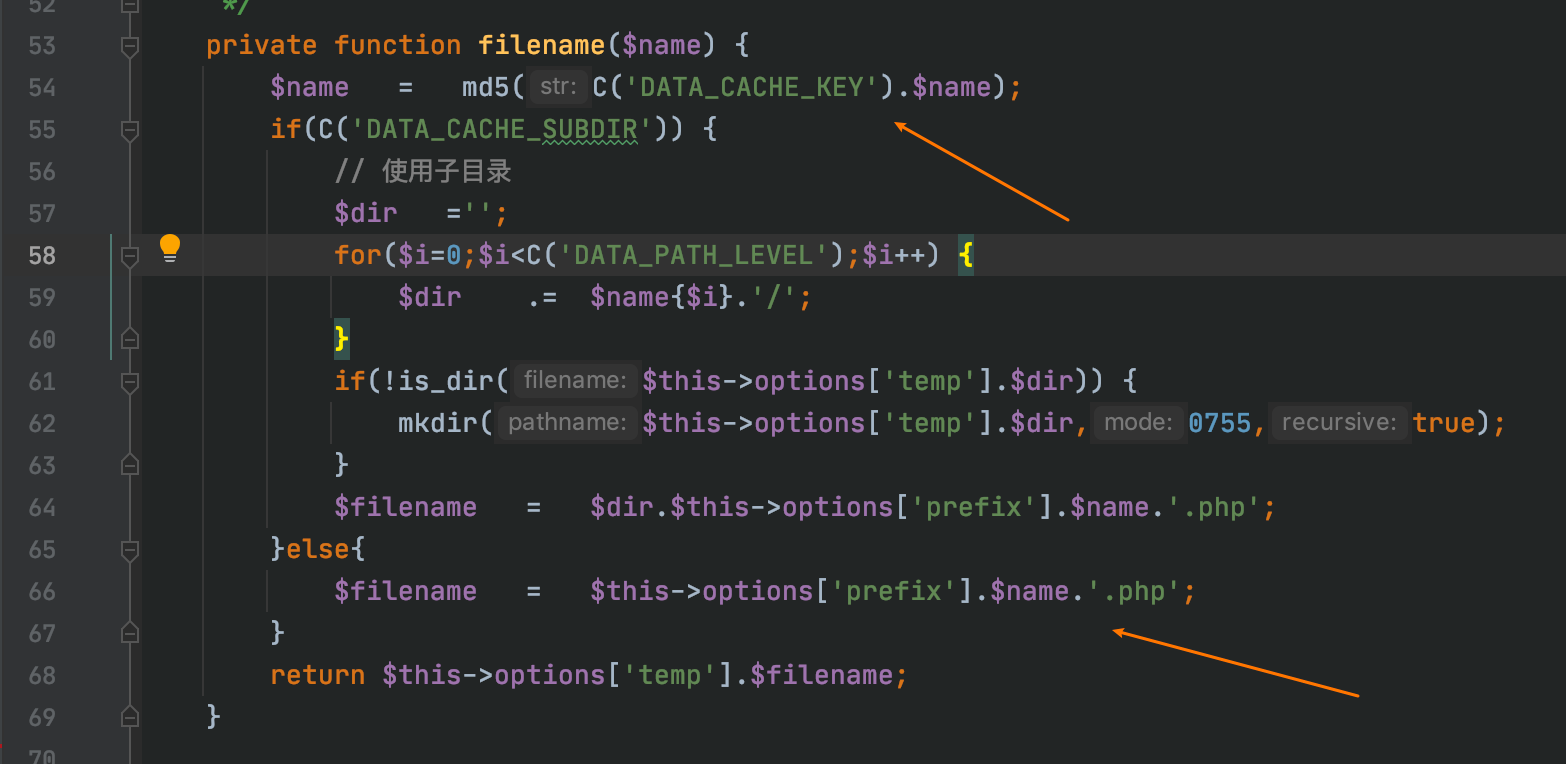The height and width of the screenshot is (764, 1566).
Task: Click the 0755 mode value
Action: tap(1220, 424)
